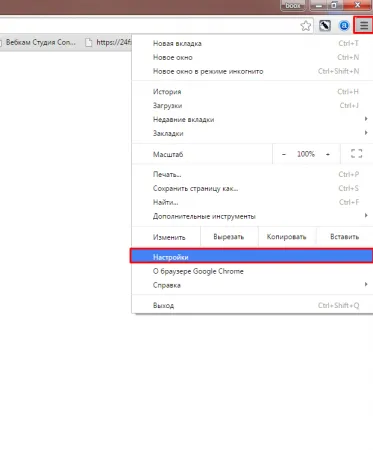Click the 'Вставить' button
This screenshot has height=450, width=373.
click(x=344, y=237)
